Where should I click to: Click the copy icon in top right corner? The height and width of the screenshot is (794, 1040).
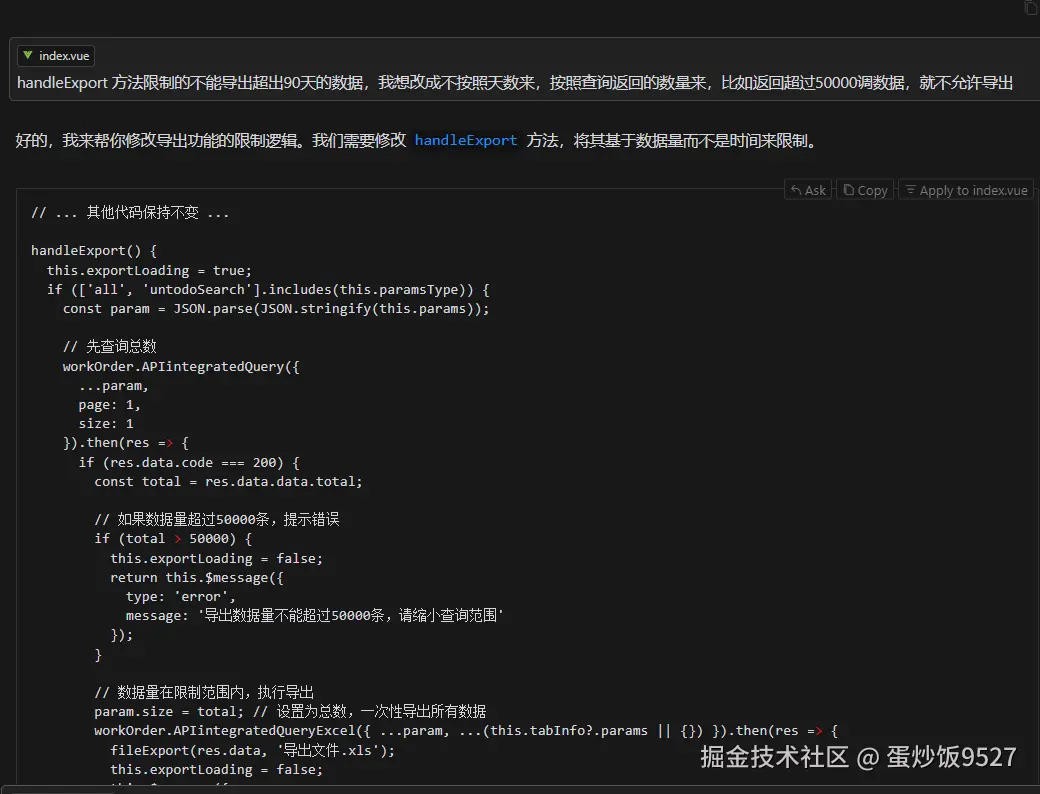coord(1031,7)
